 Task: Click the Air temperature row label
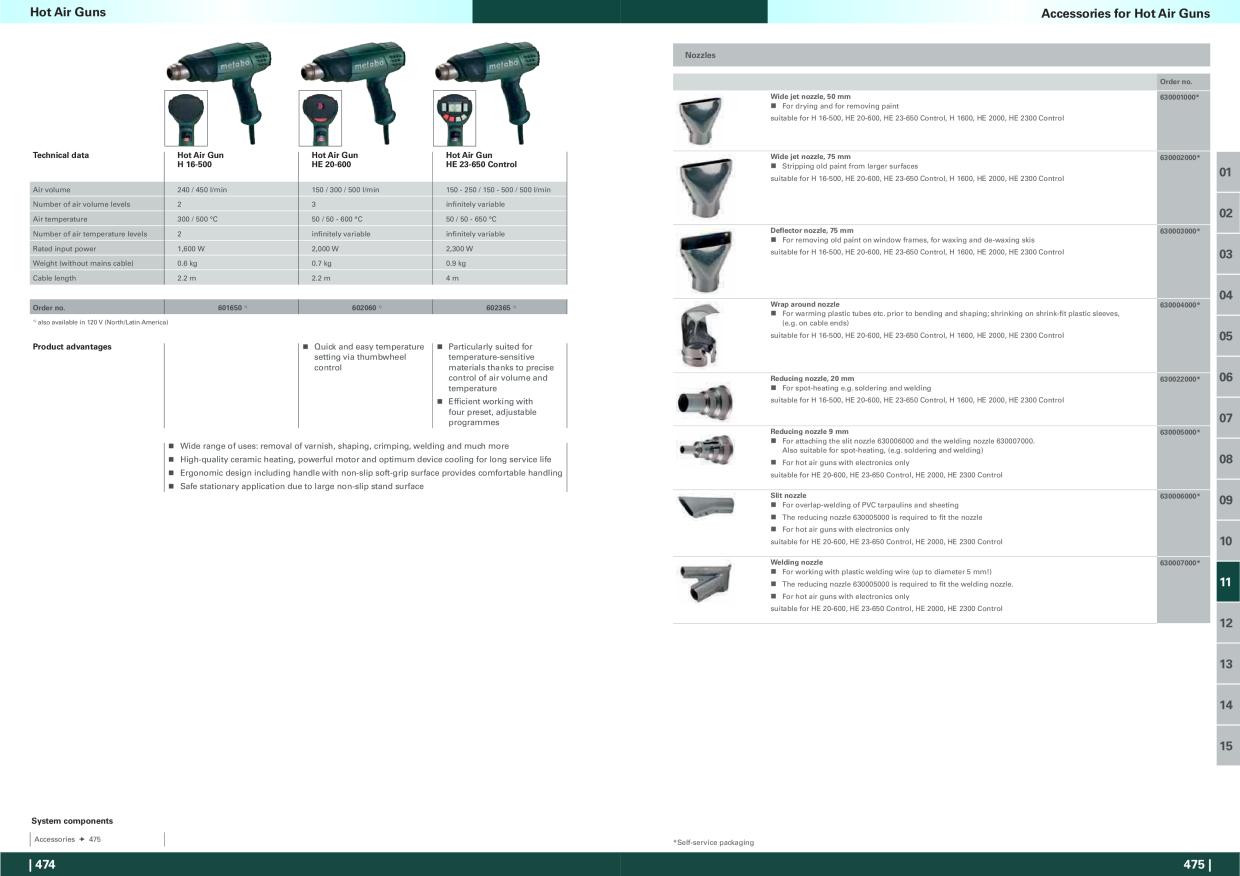pos(60,219)
